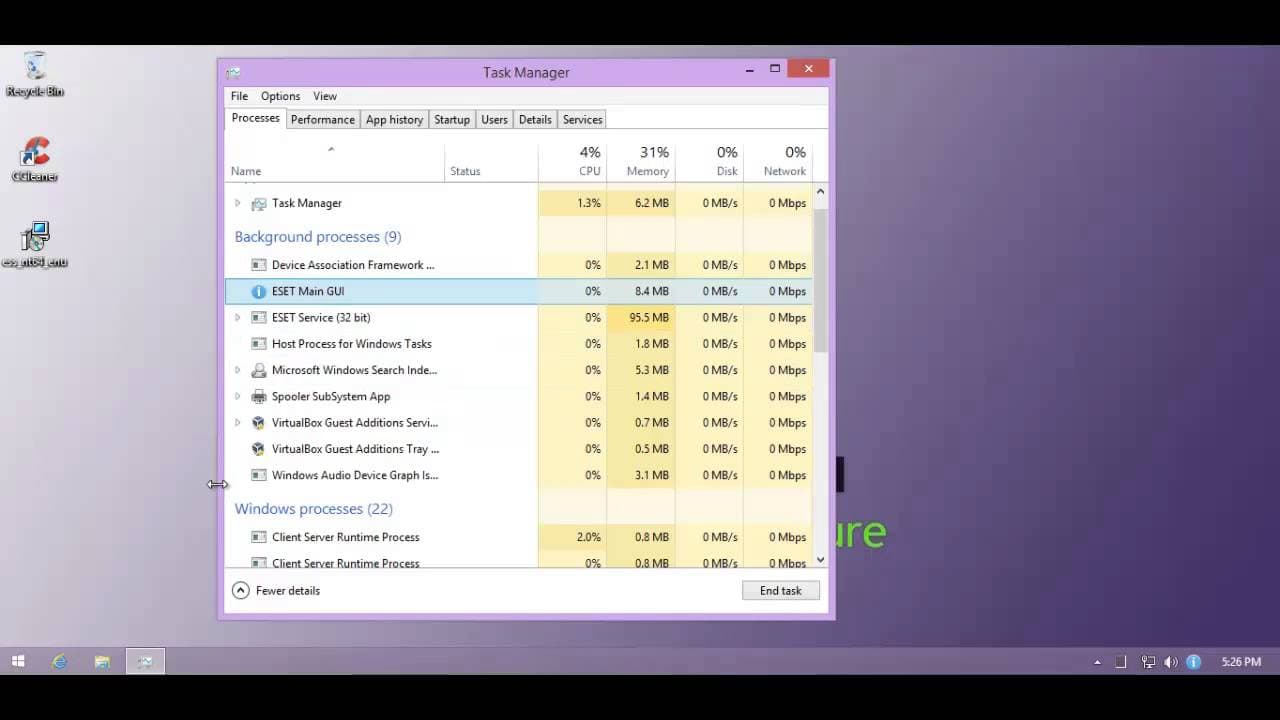Click the ESET Service (32 bit) icon
The height and width of the screenshot is (720, 1280).
click(258, 317)
